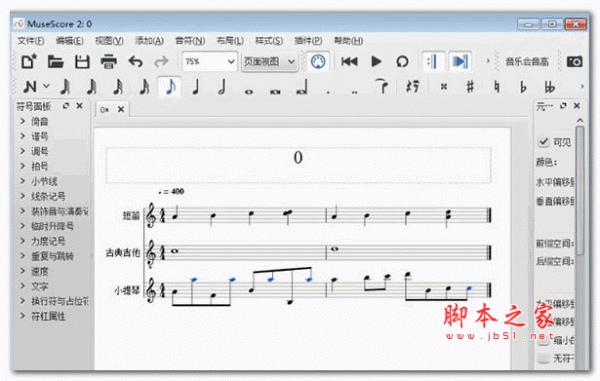Open the 添加(A) menu
The height and width of the screenshot is (381, 600).
149,41
